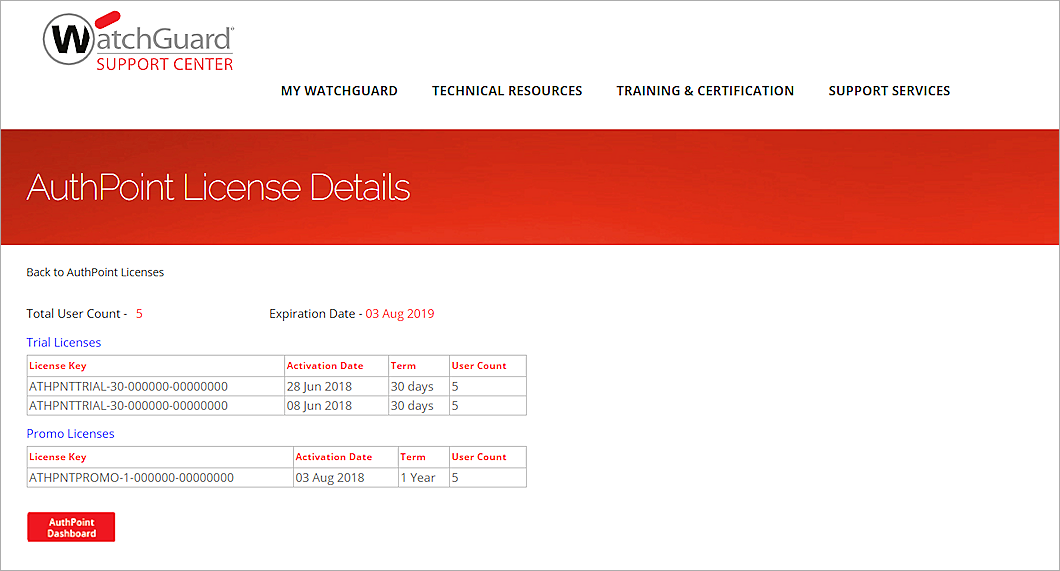1060x571 pixels.
Task: Click License Key header in Trial Licenses table
Action: pyautogui.click(x=57, y=366)
